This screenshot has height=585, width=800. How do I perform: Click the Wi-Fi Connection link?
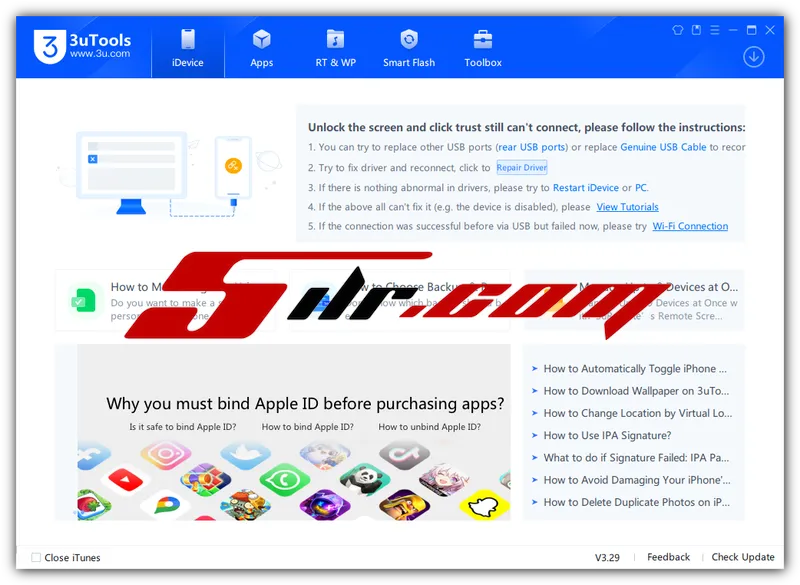coord(690,226)
